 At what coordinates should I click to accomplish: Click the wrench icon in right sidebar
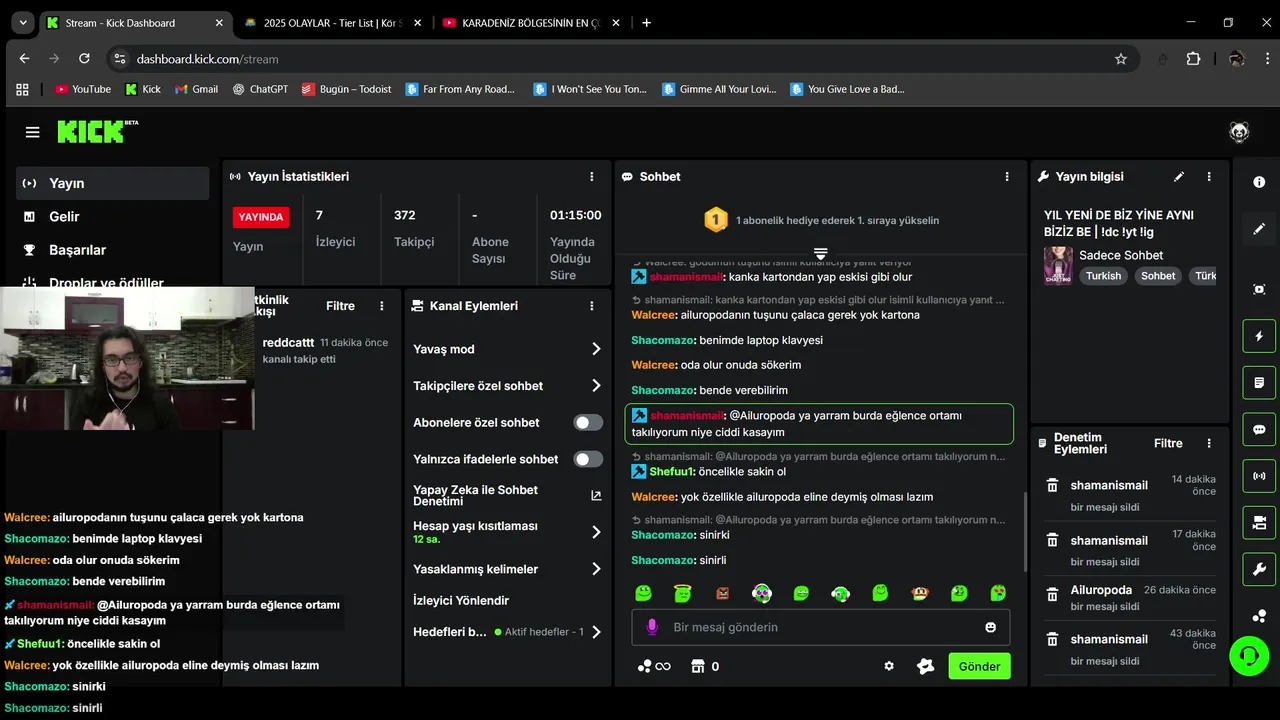click(x=1259, y=570)
